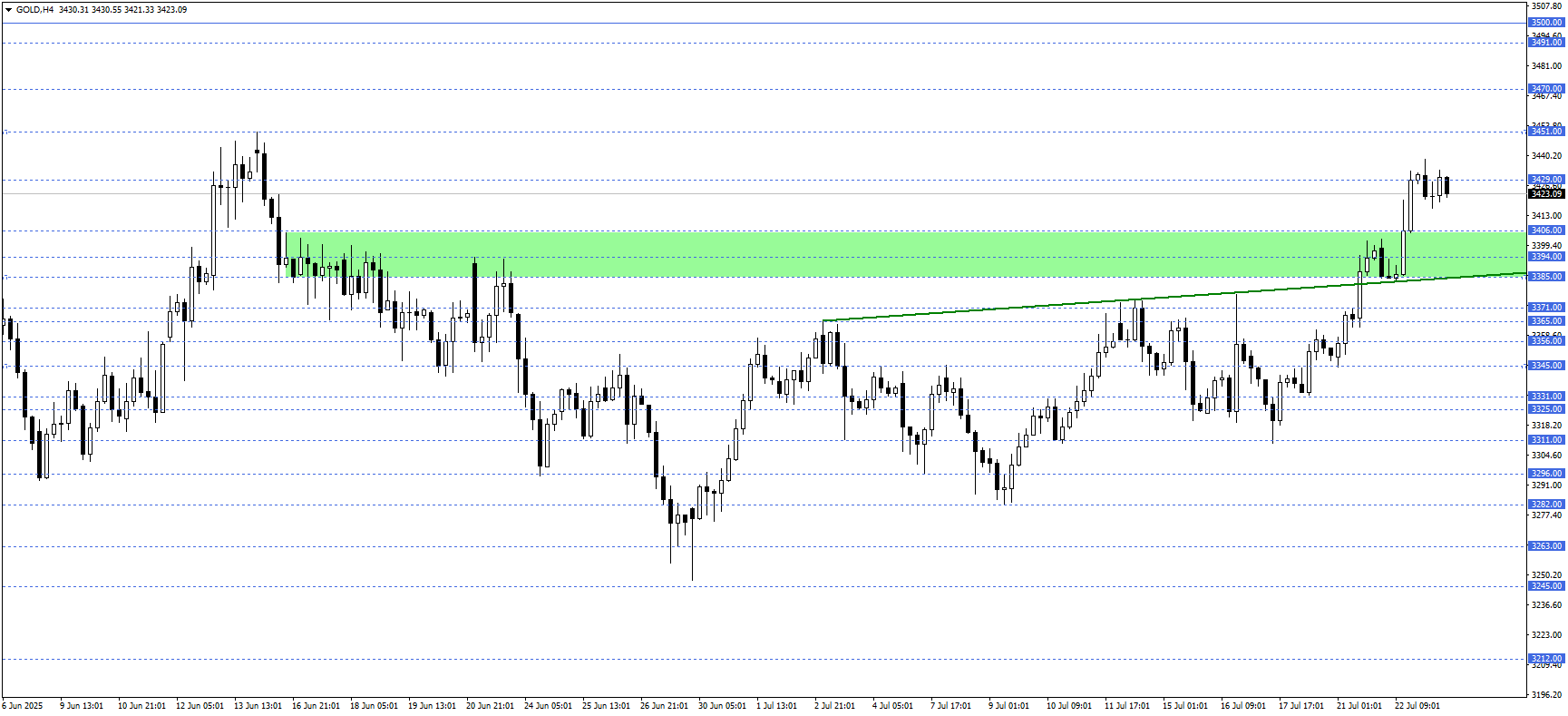
Task: Click the 21 Jul 01:01 time label
Action: pyautogui.click(x=1359, y=706)
